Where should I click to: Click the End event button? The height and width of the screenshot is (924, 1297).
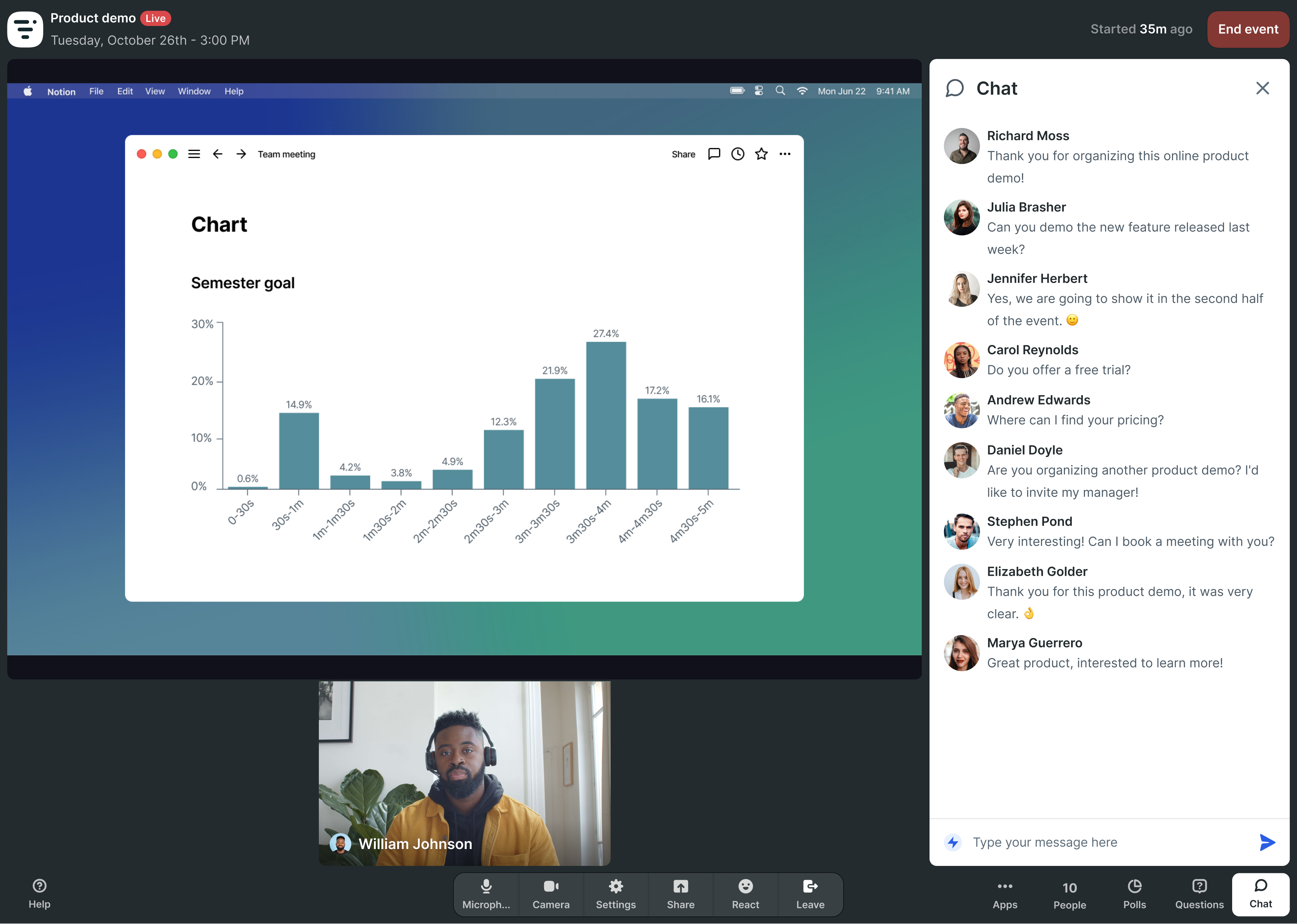coord(1248,29)
